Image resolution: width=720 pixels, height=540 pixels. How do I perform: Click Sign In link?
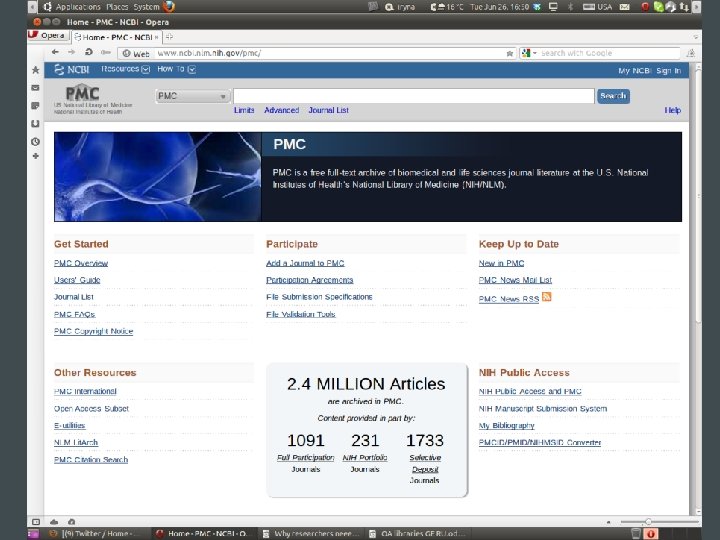click(x=669, y=71)
